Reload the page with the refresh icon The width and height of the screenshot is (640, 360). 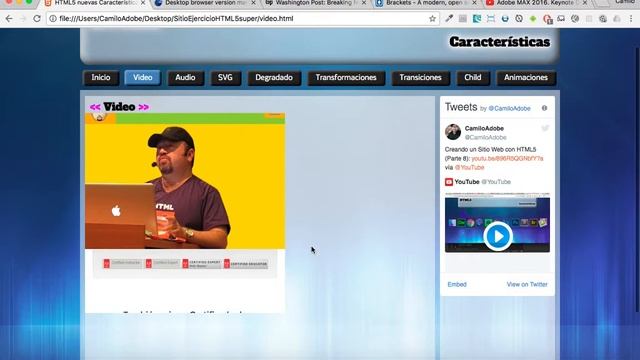tap(37, 18)
